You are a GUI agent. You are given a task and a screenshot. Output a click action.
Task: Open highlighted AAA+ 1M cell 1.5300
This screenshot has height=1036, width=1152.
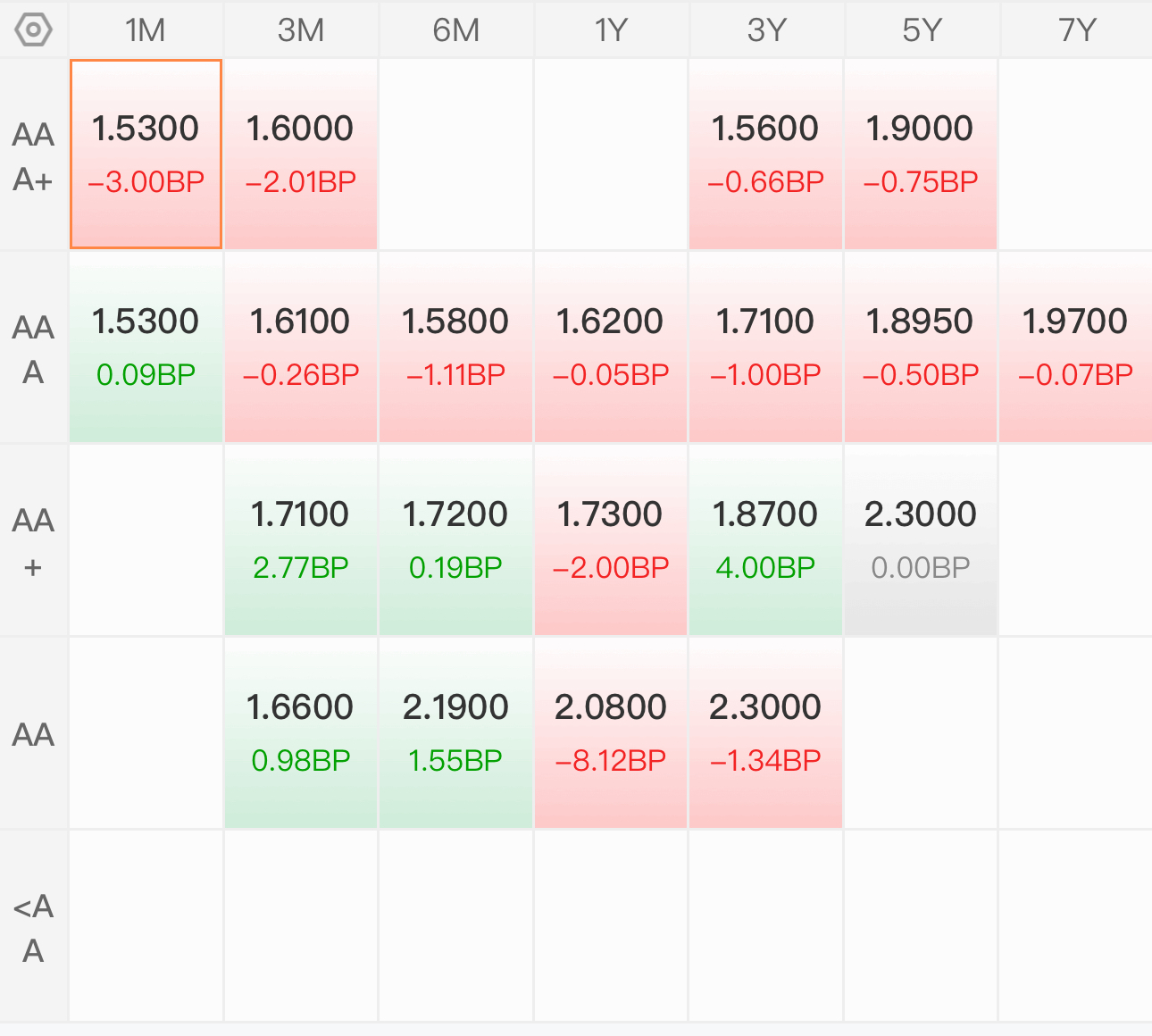pos(146,155)
